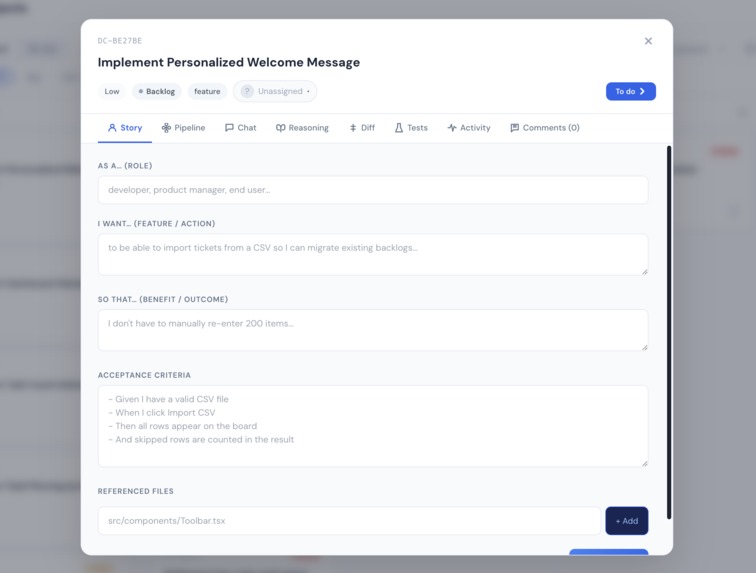Switch to the Pipeline tab

coord(183,128)
